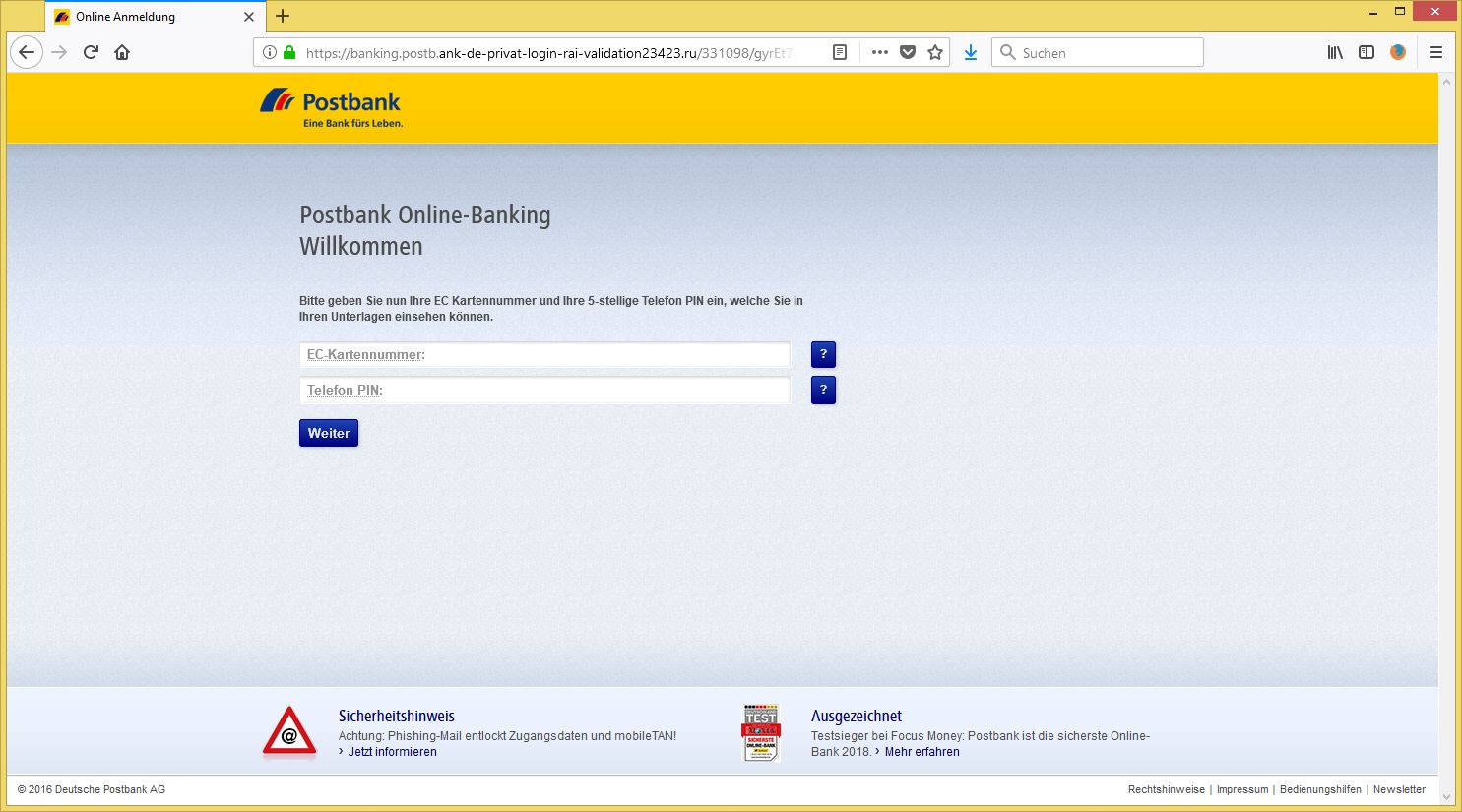Click the Postbank logo
This screenshot has height=812, width=1462.
coord(332,108)
